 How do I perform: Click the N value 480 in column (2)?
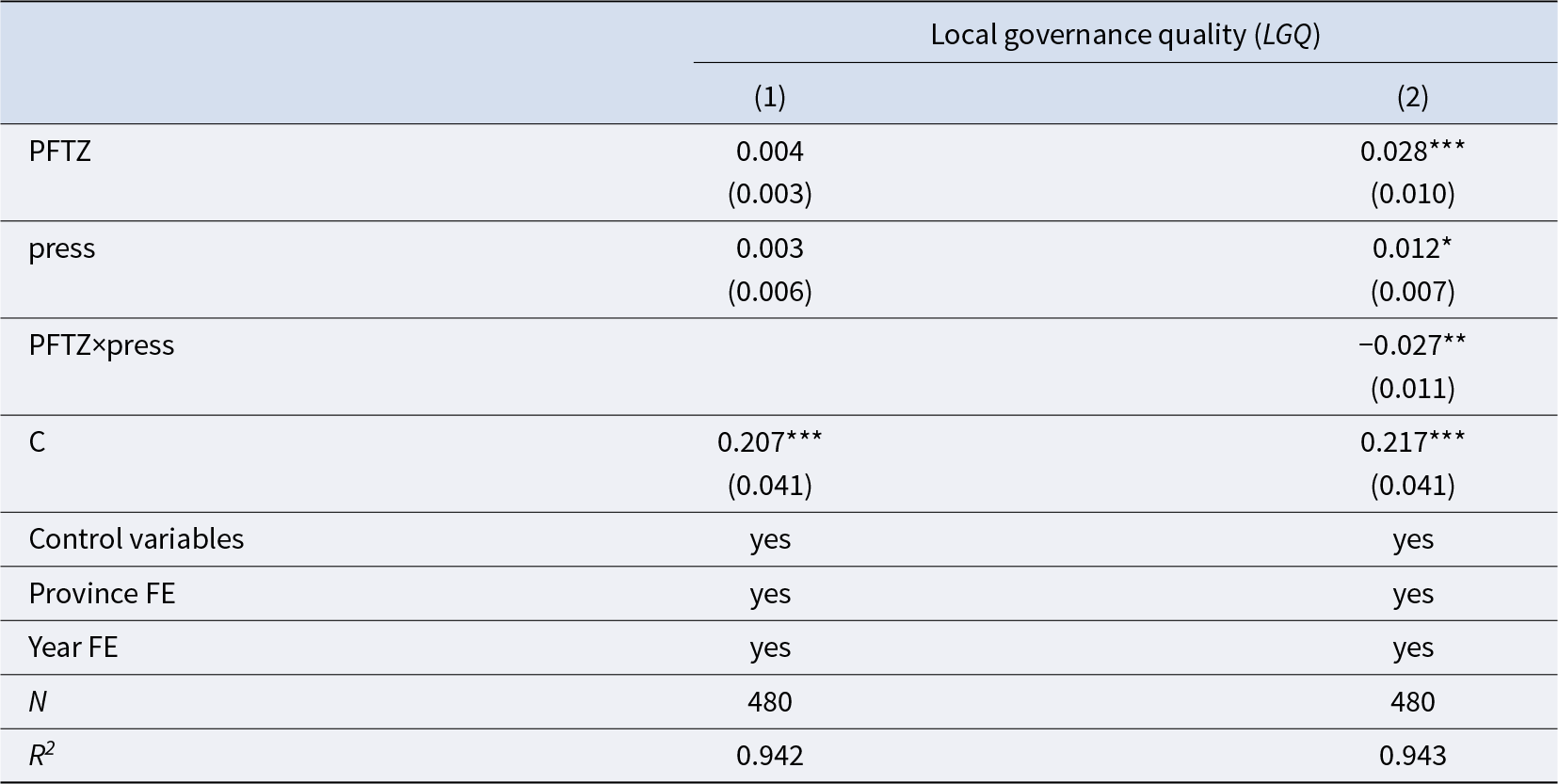(1412, 702)
